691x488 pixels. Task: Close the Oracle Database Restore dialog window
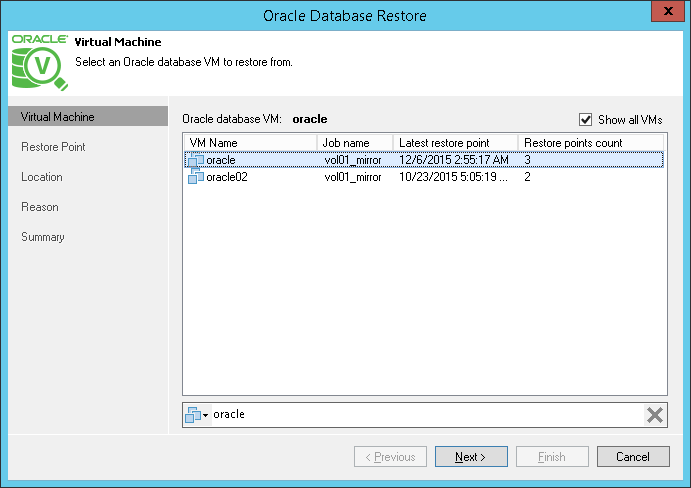pos(668,11)
